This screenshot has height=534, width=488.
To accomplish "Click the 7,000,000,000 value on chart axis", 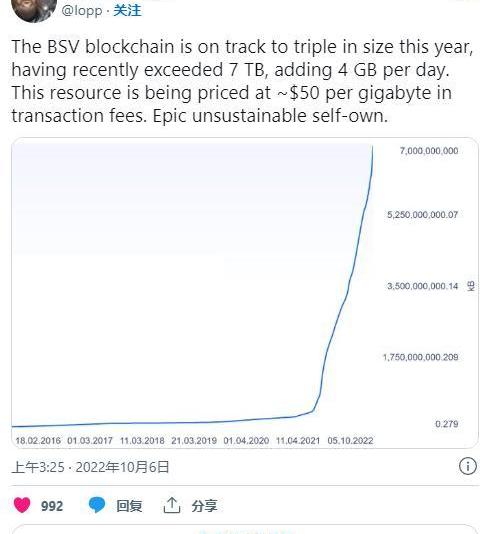I will [x=429, y=151].
